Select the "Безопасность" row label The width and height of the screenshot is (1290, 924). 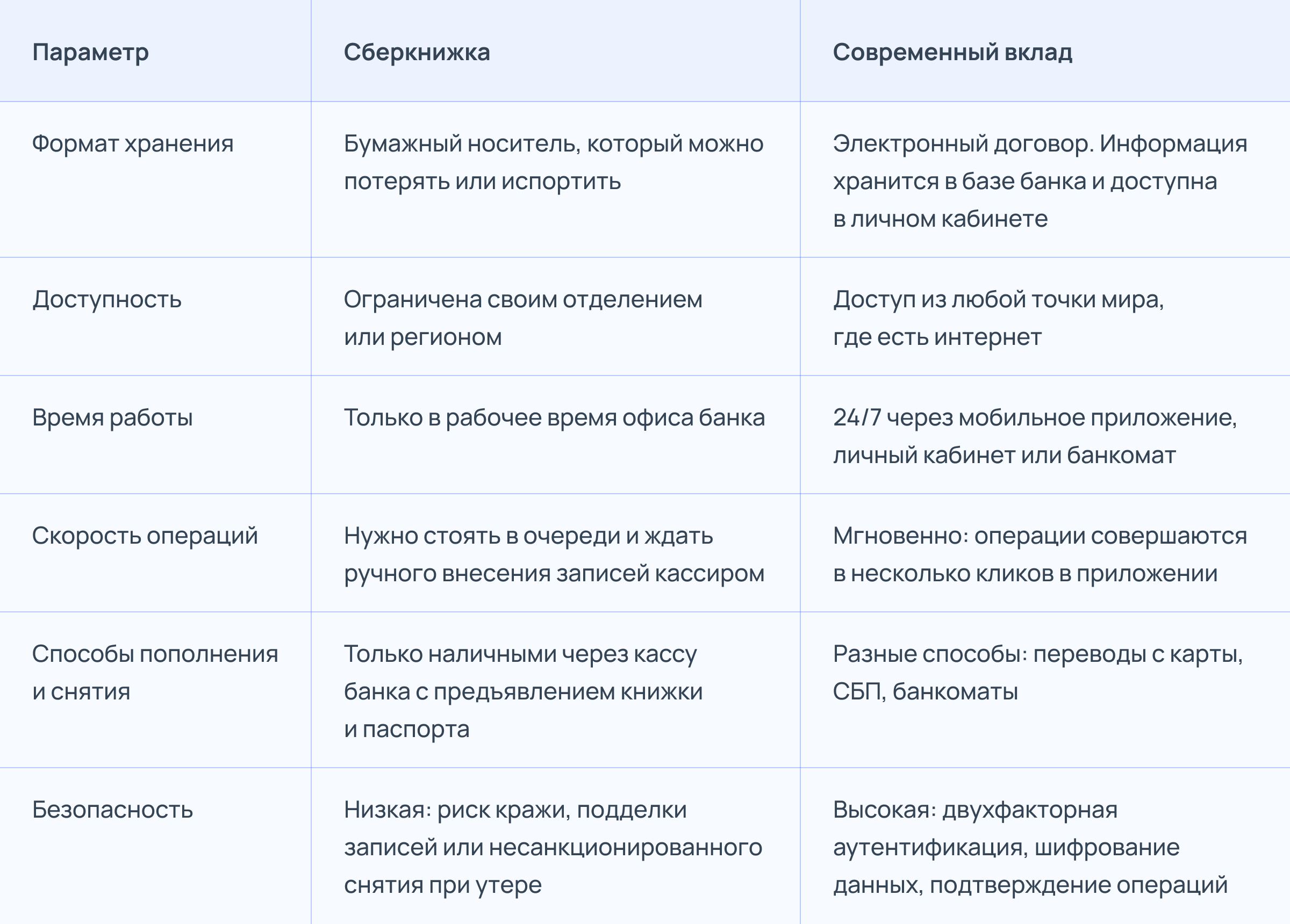[113, 810]
